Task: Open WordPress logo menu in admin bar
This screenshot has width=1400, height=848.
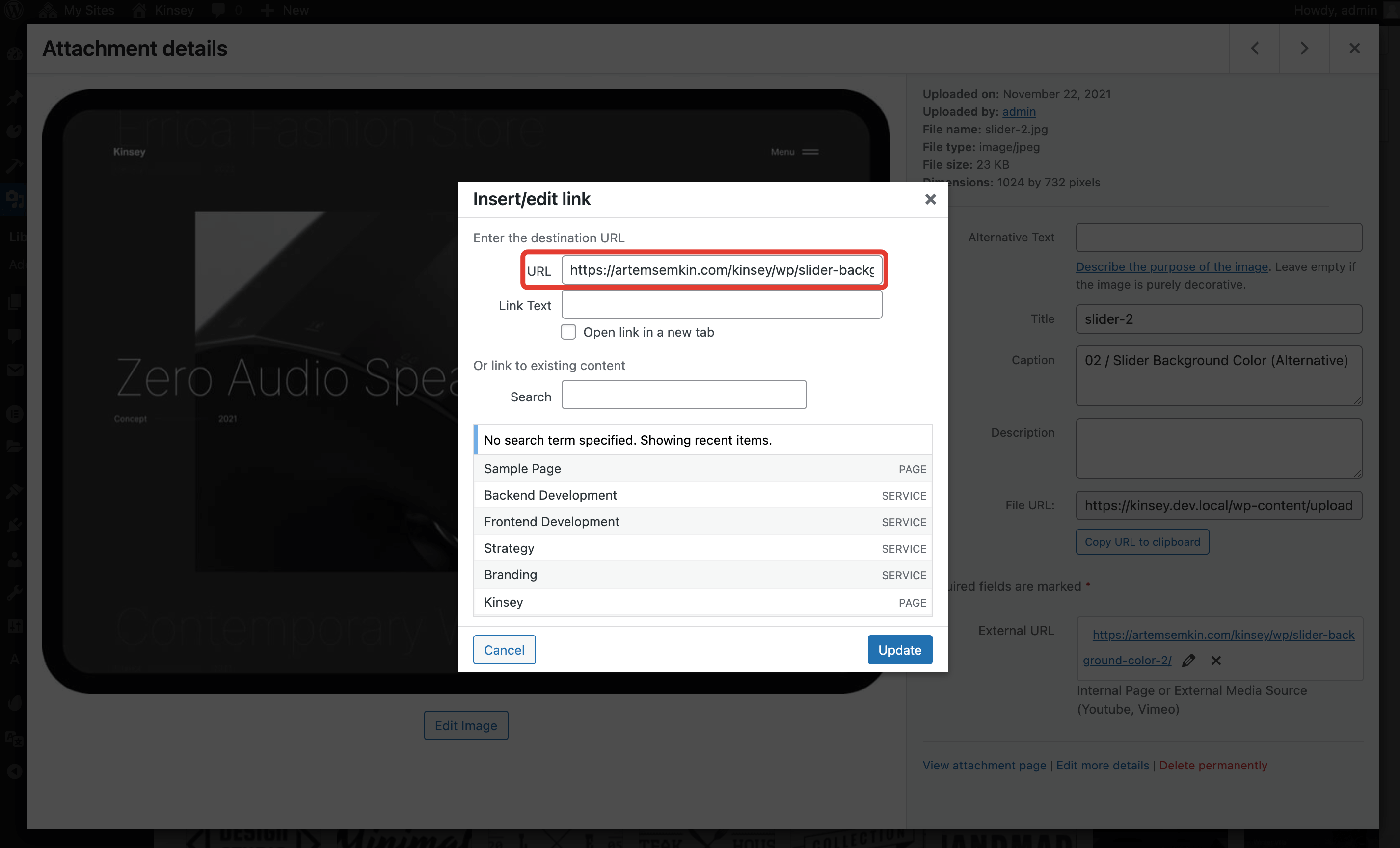Action: 14,10
